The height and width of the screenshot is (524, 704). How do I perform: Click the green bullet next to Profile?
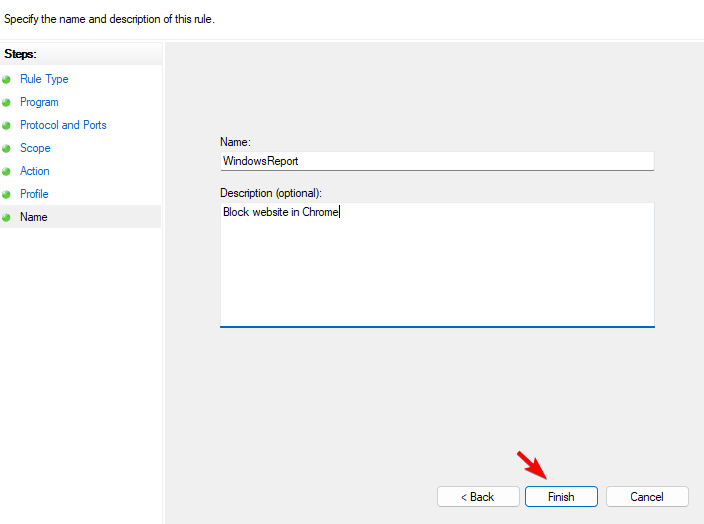[x=6, y=194]
